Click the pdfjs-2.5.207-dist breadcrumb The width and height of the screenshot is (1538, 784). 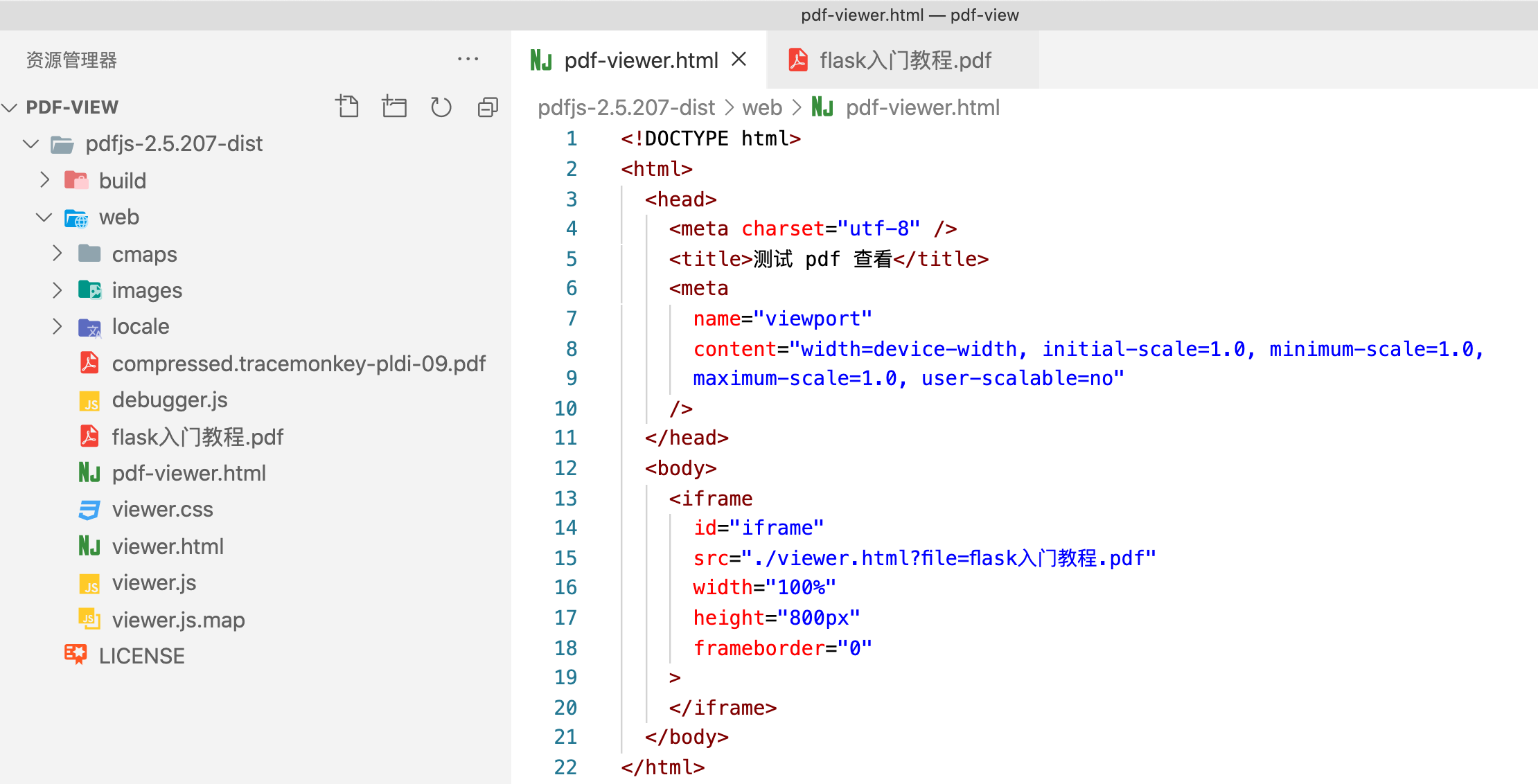(x=626, y=107)
